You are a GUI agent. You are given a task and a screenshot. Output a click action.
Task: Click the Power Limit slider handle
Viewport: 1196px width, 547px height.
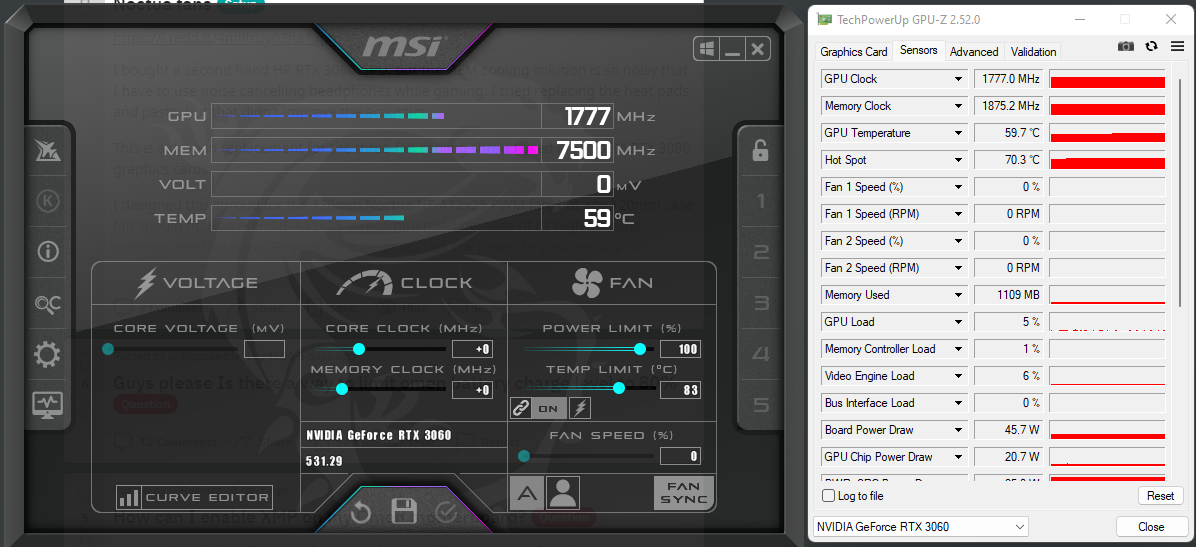pos(640,349)
